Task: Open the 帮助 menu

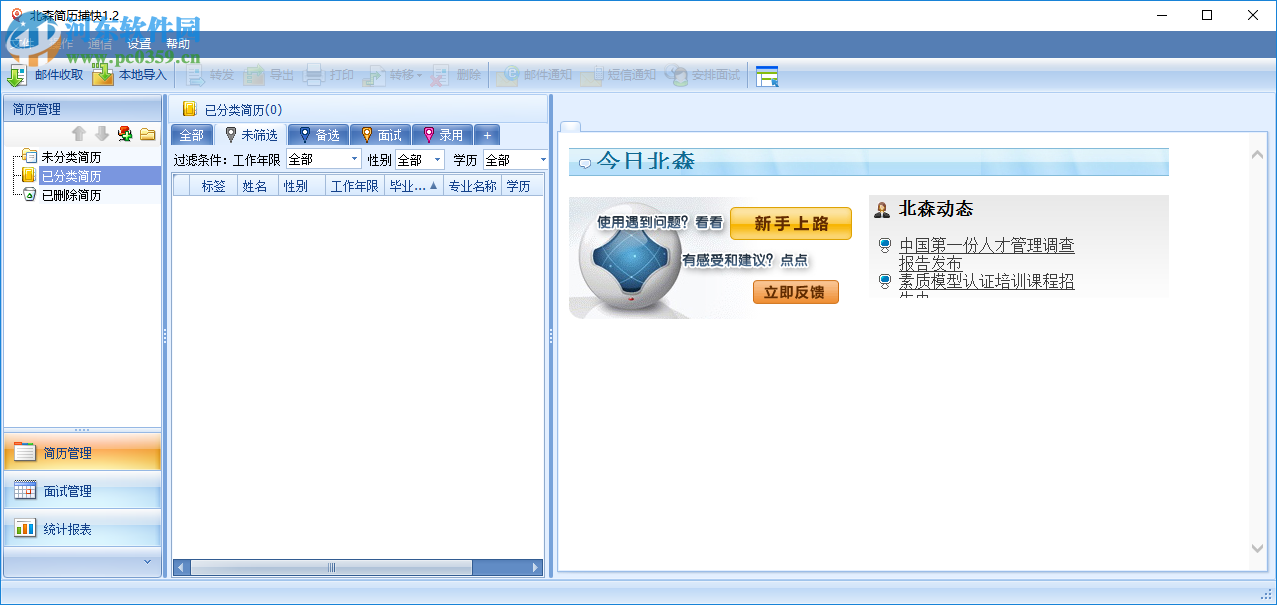Action: click(x=178, y=44)
